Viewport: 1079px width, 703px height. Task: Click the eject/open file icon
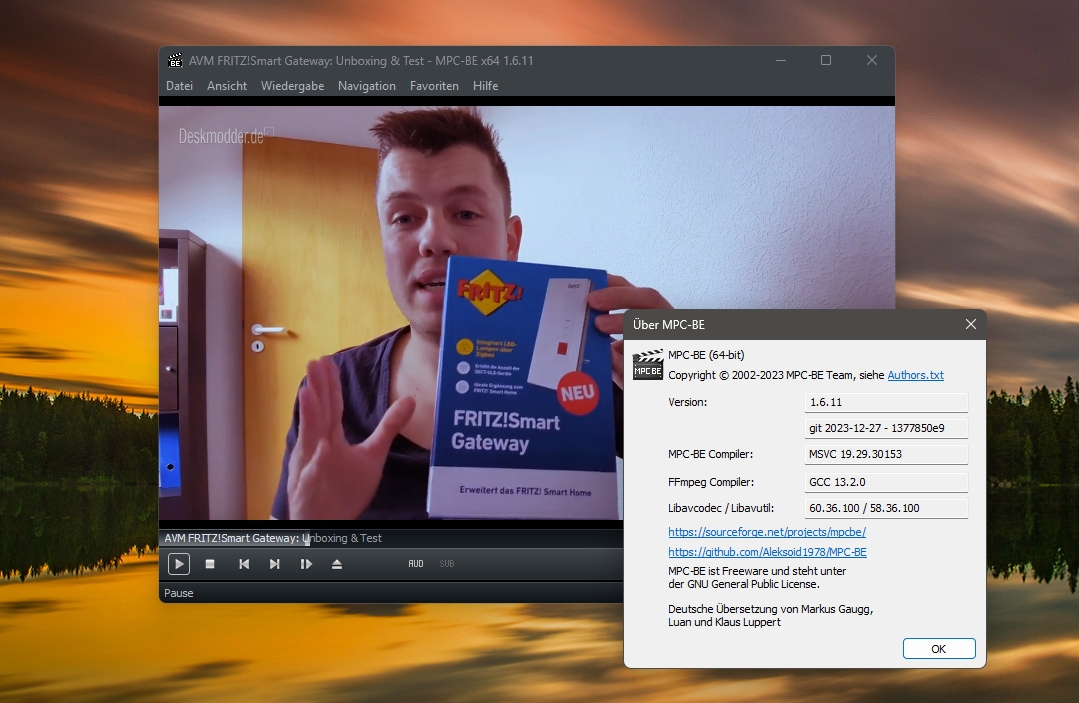(336, 564)
